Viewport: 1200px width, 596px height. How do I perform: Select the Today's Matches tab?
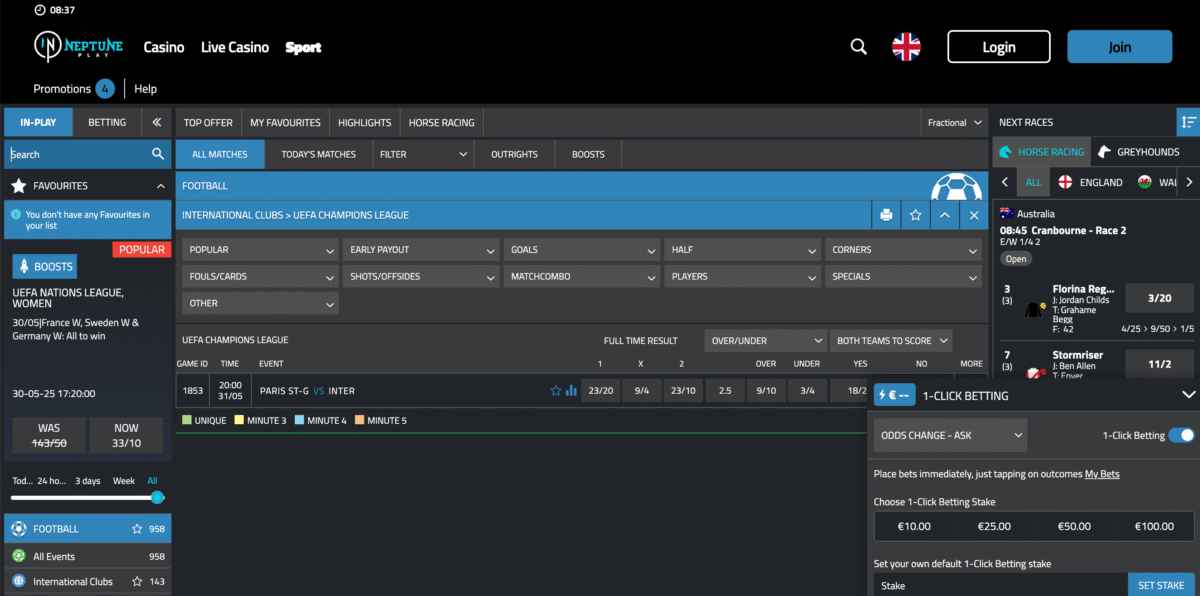click(319, 154)
